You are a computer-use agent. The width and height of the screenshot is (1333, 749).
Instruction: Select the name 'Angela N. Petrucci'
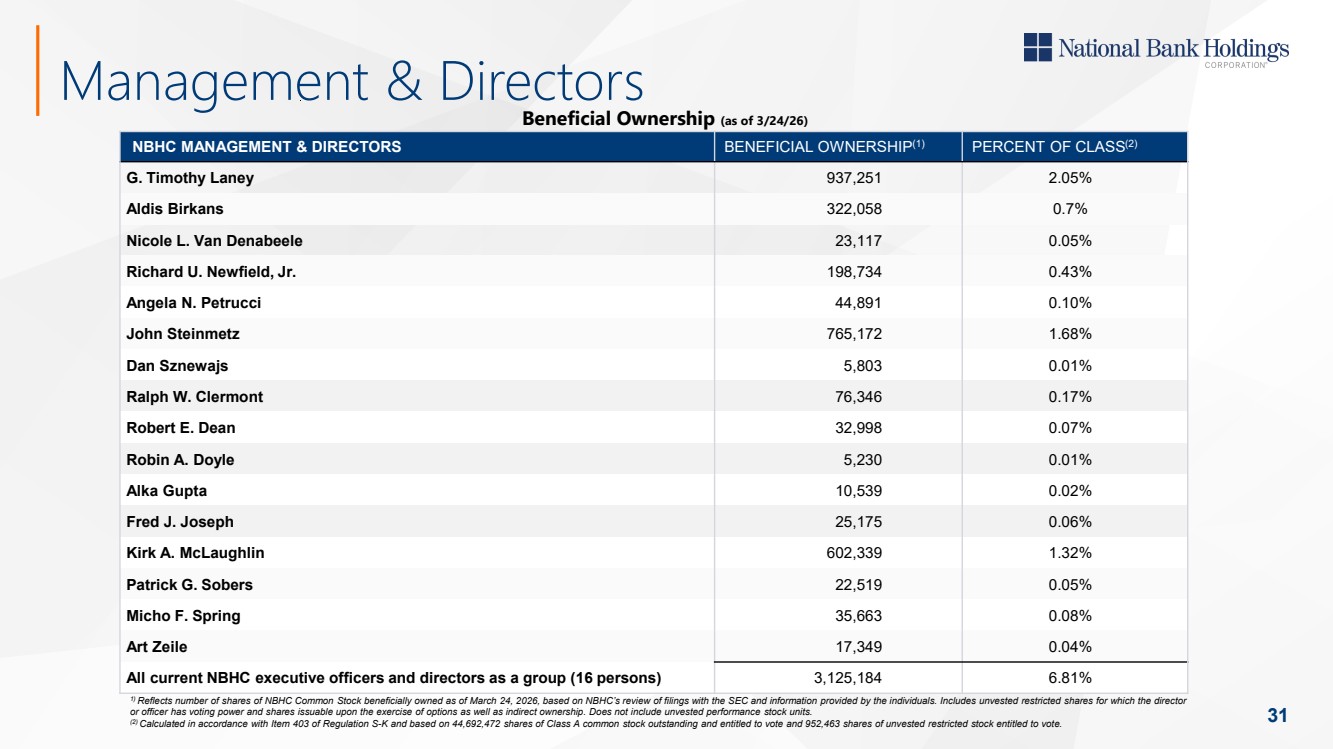tap(194, 303)
